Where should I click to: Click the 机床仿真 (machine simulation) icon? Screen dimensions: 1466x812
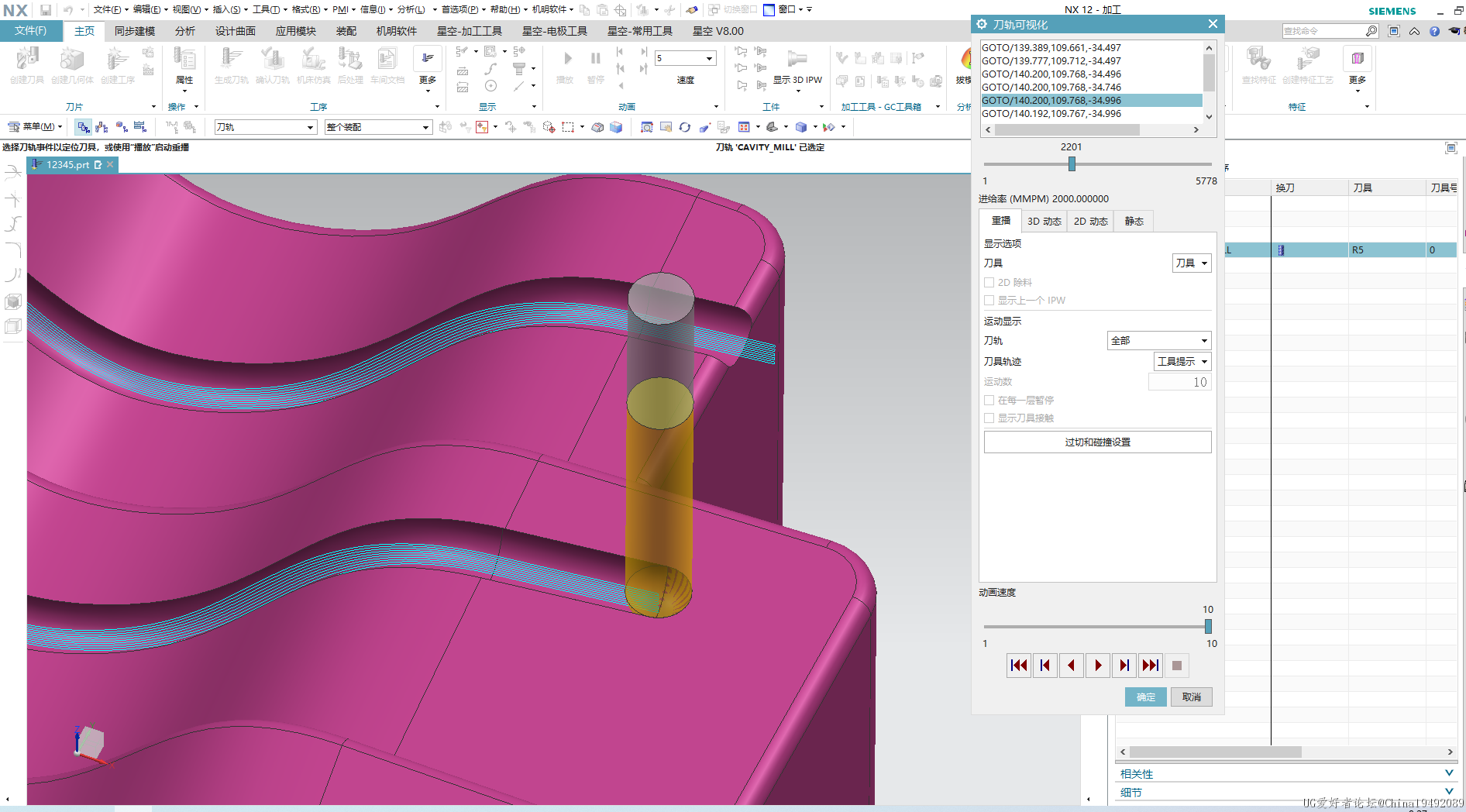(313, 60)
